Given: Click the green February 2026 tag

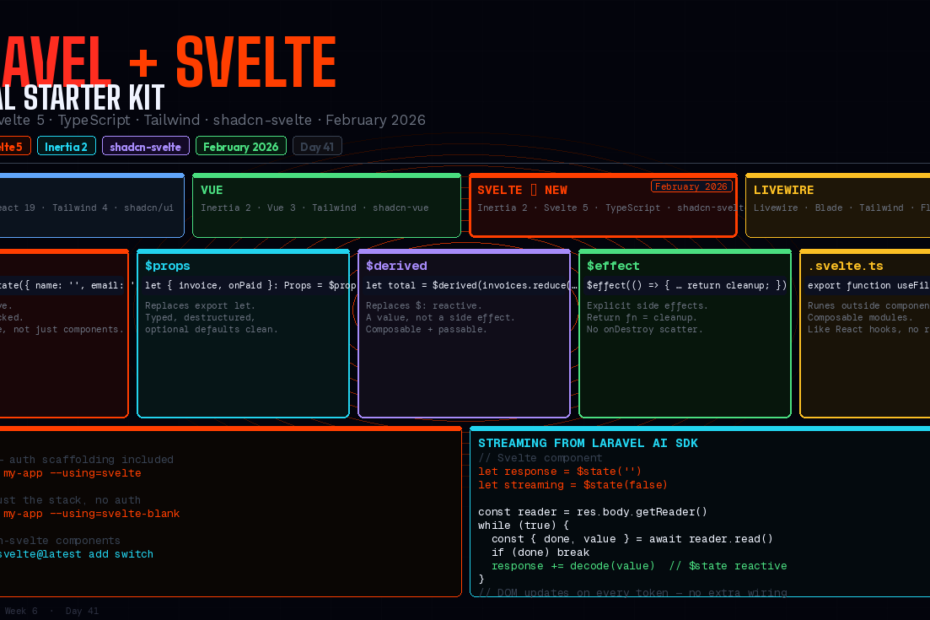Looking at the screenshot, I should pyautogui.click(x=240, y=146).
